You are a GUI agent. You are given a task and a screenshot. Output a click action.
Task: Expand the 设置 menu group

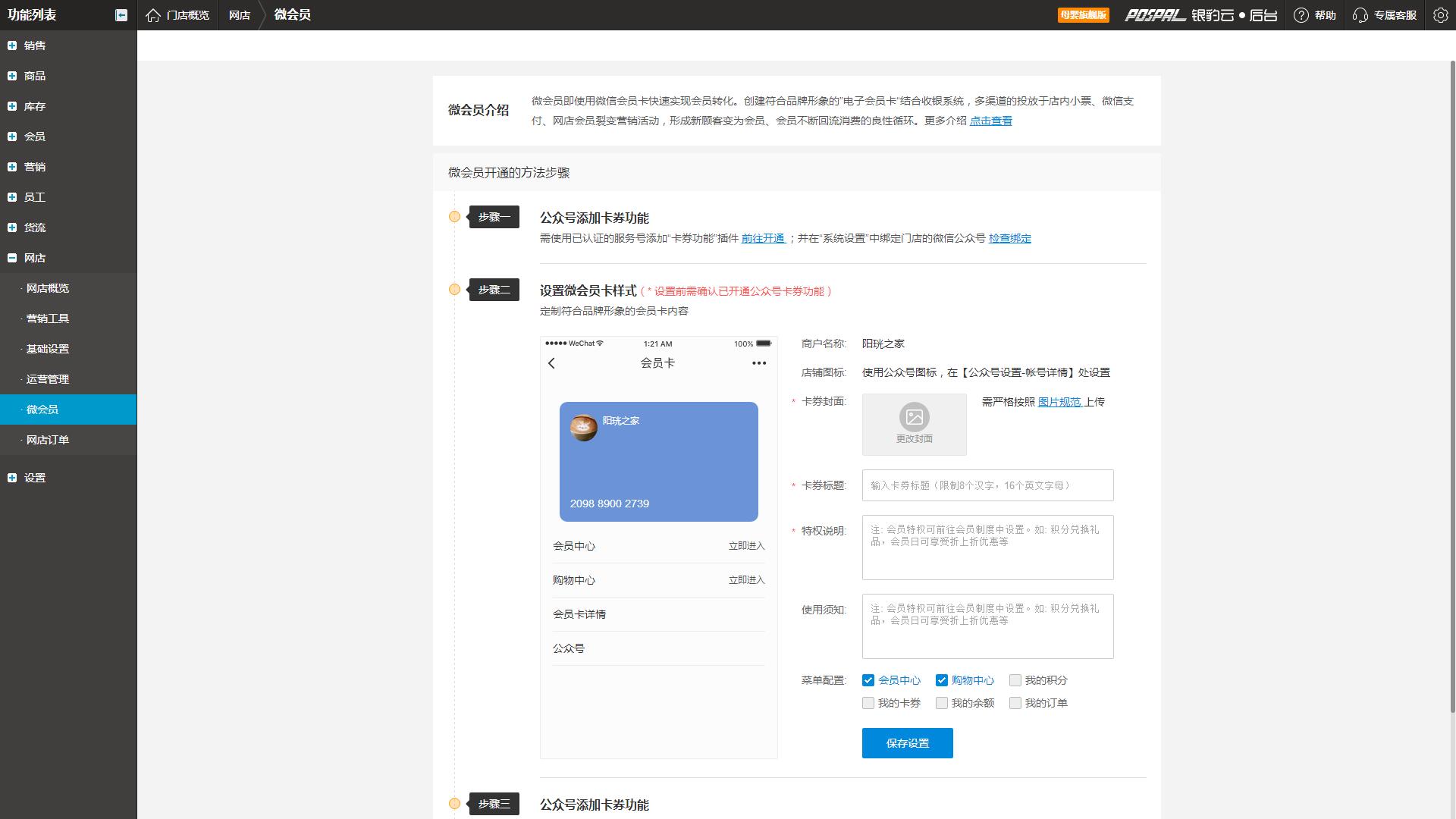pos(12,478)
